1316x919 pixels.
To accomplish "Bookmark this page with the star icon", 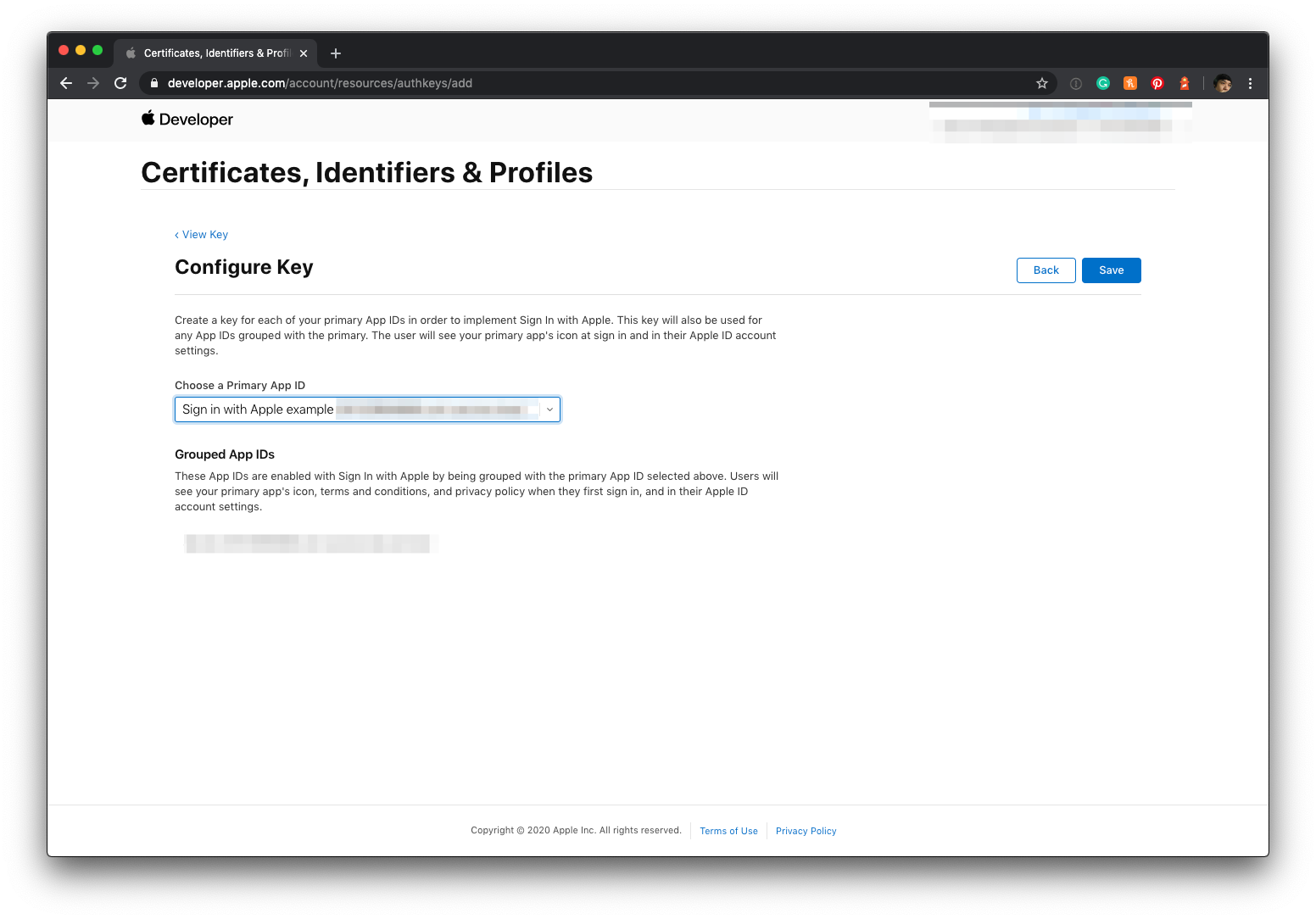I will [x=1042, y=83].
